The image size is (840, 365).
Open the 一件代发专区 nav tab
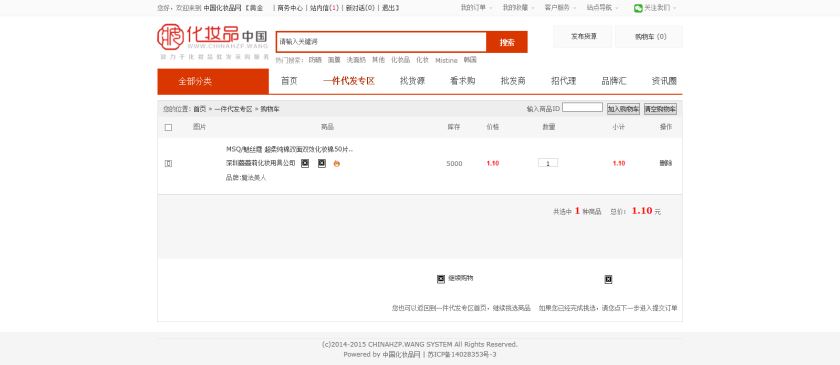click(349, 81)
